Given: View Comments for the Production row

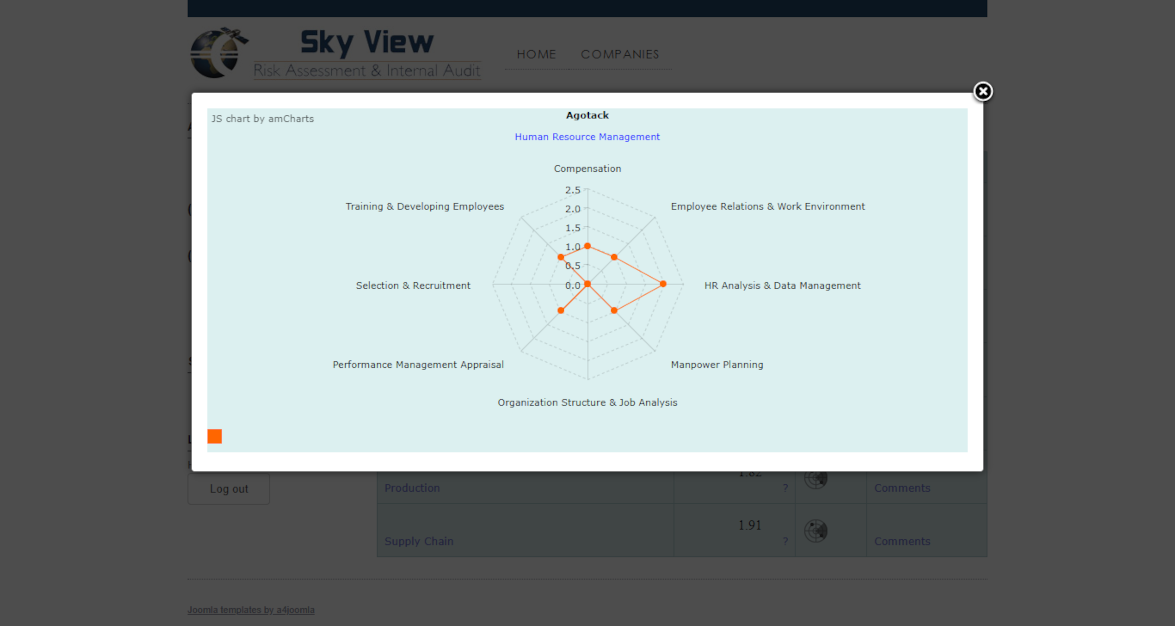Looking at the screenshot, I should (x=902, y=488).
